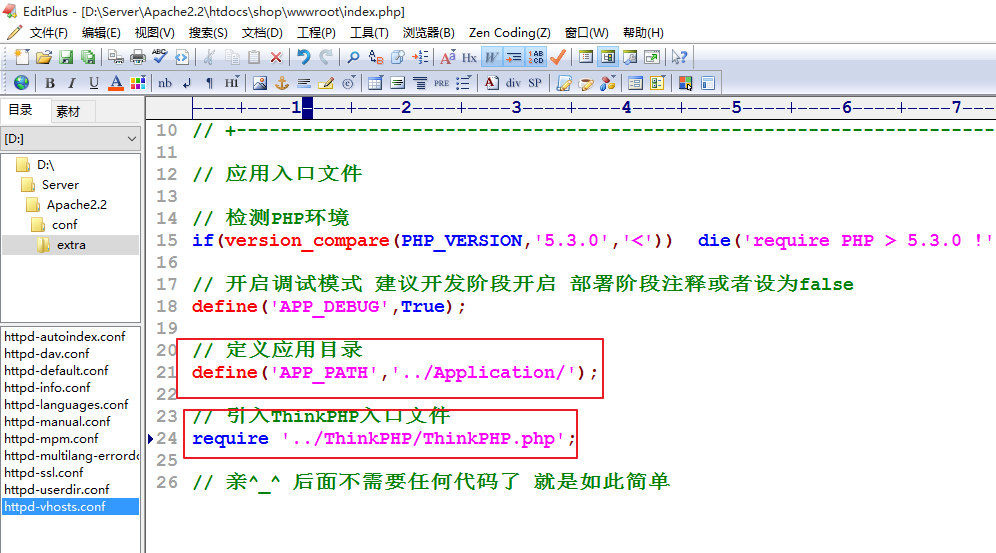Viewport: 996px width, 553px height.
Task: Toggle line numbers display button
Action: (x=536, y=57)
